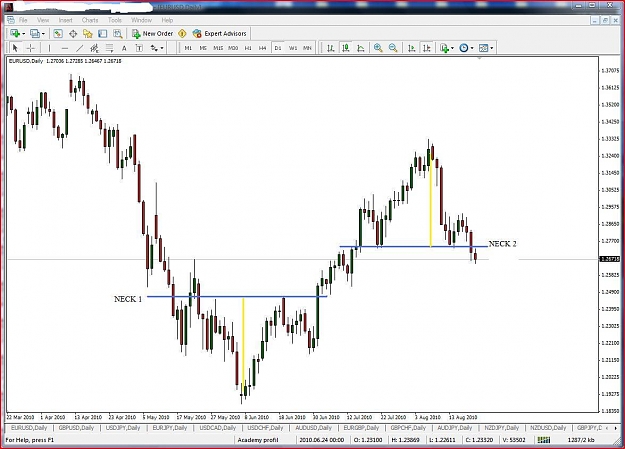Switch chart to M5 timeframe
This screenshot has height=449, width=625.
tap(203, 48)
